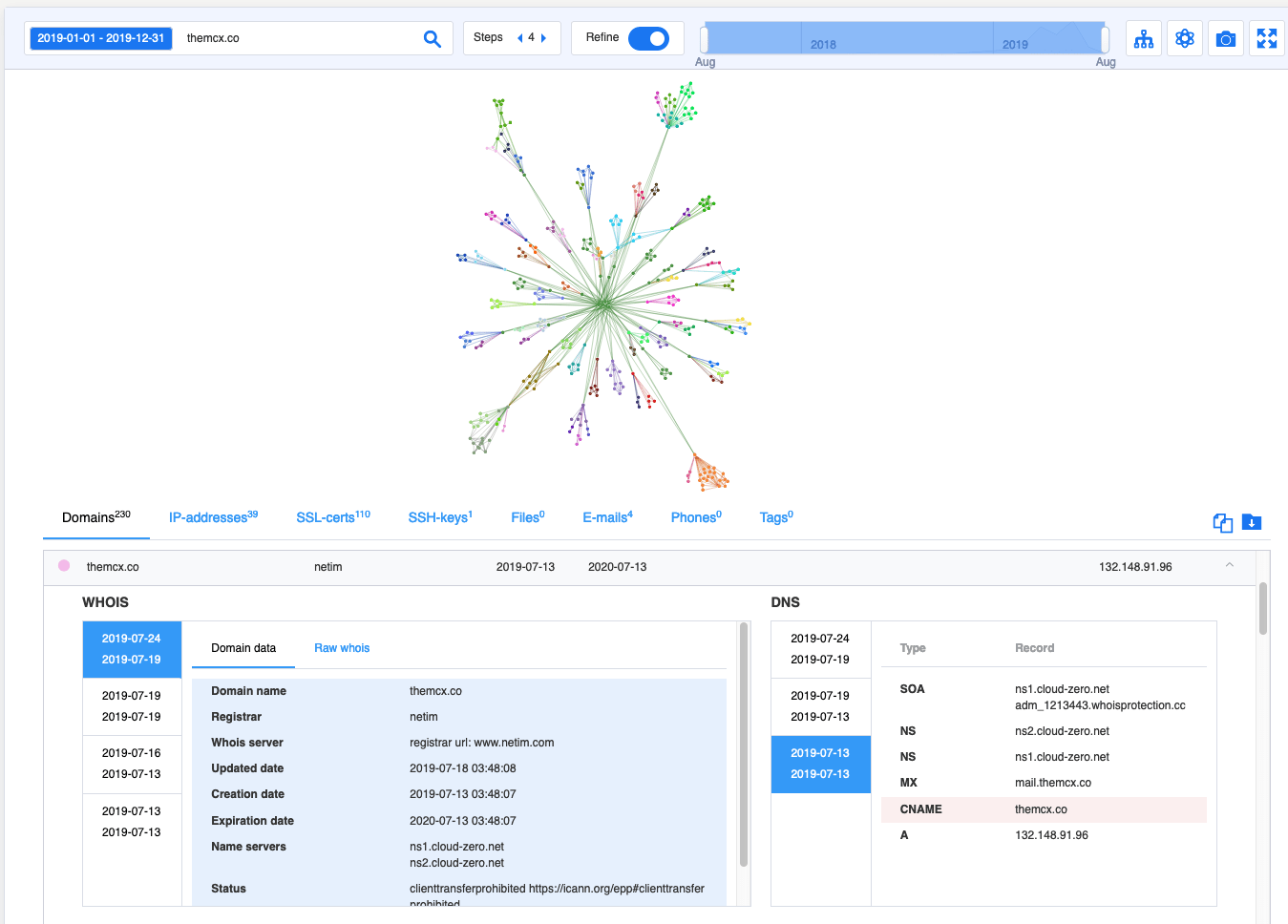The image size is (1288, 924).
Task: Increase the Steps value with the right arrow
Action: pos(542,37)
